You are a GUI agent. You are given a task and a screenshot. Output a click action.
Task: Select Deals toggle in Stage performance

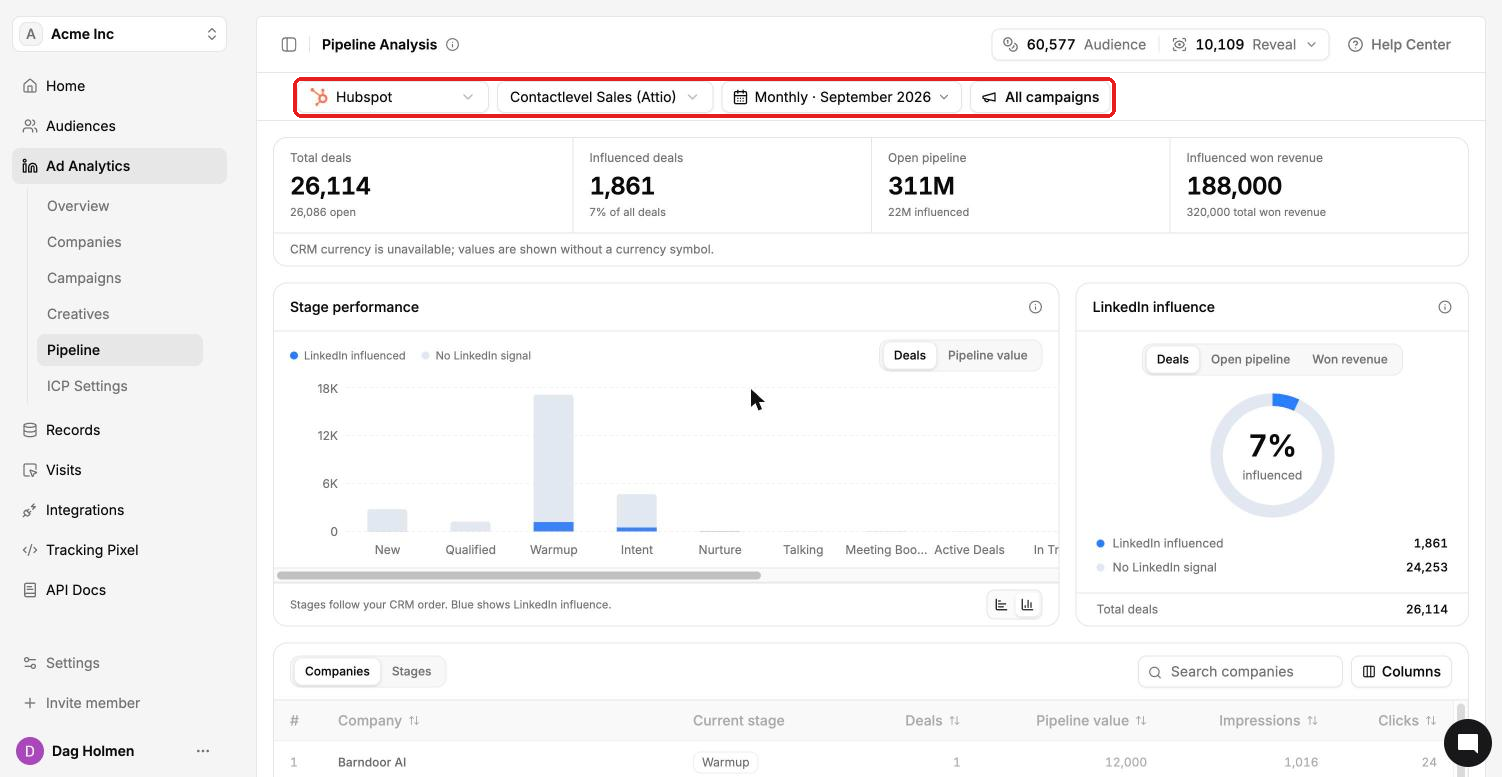coord(910,355)
